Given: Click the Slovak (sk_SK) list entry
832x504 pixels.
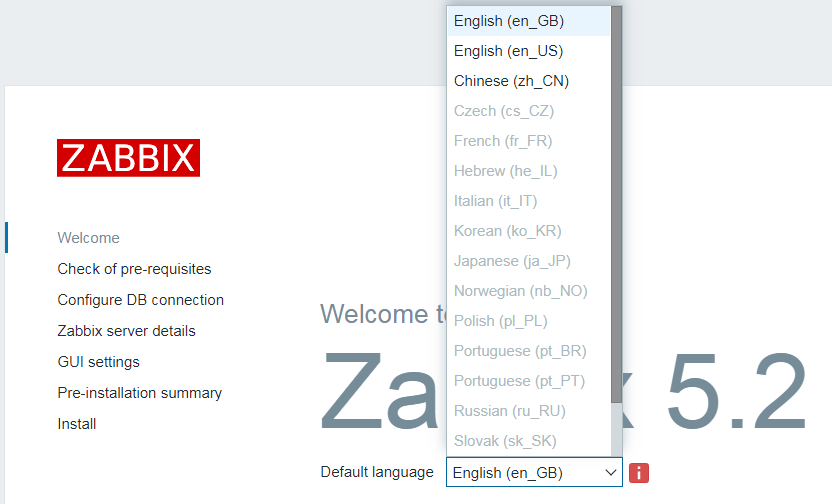Looking at the screenshot, I should click(x=529, y=441).
